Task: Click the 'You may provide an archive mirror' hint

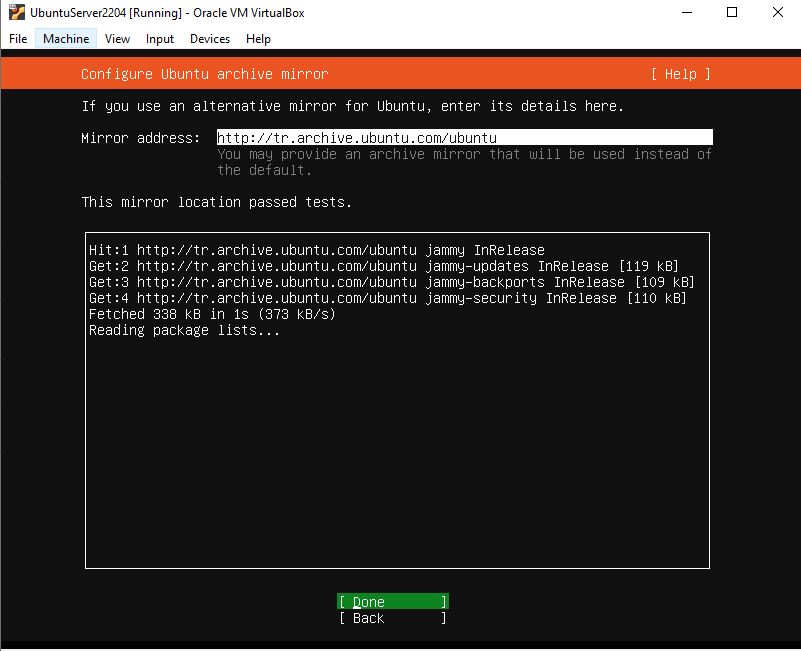Action: pos(464,161)
